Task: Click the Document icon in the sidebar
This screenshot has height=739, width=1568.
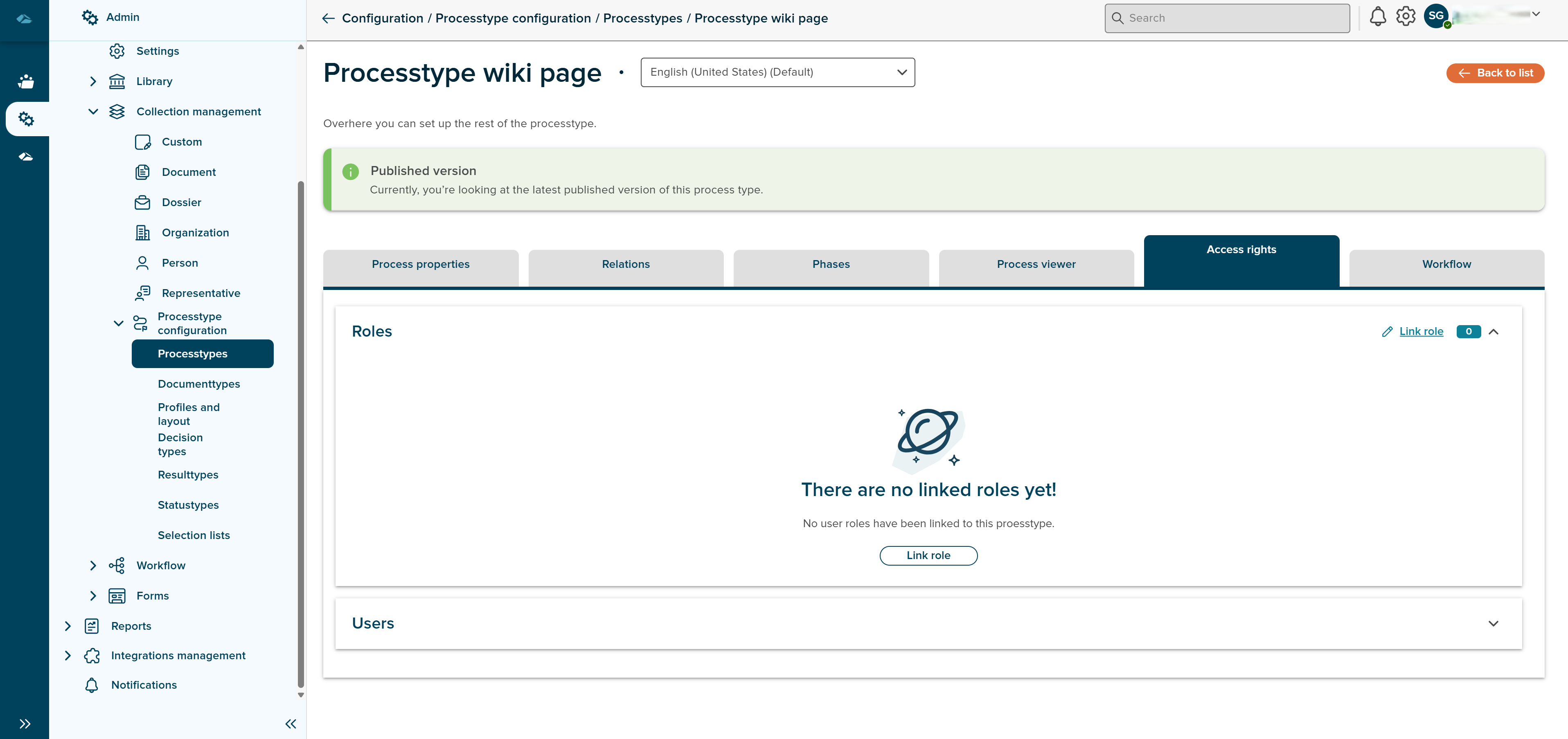Action: coord(142,172)
